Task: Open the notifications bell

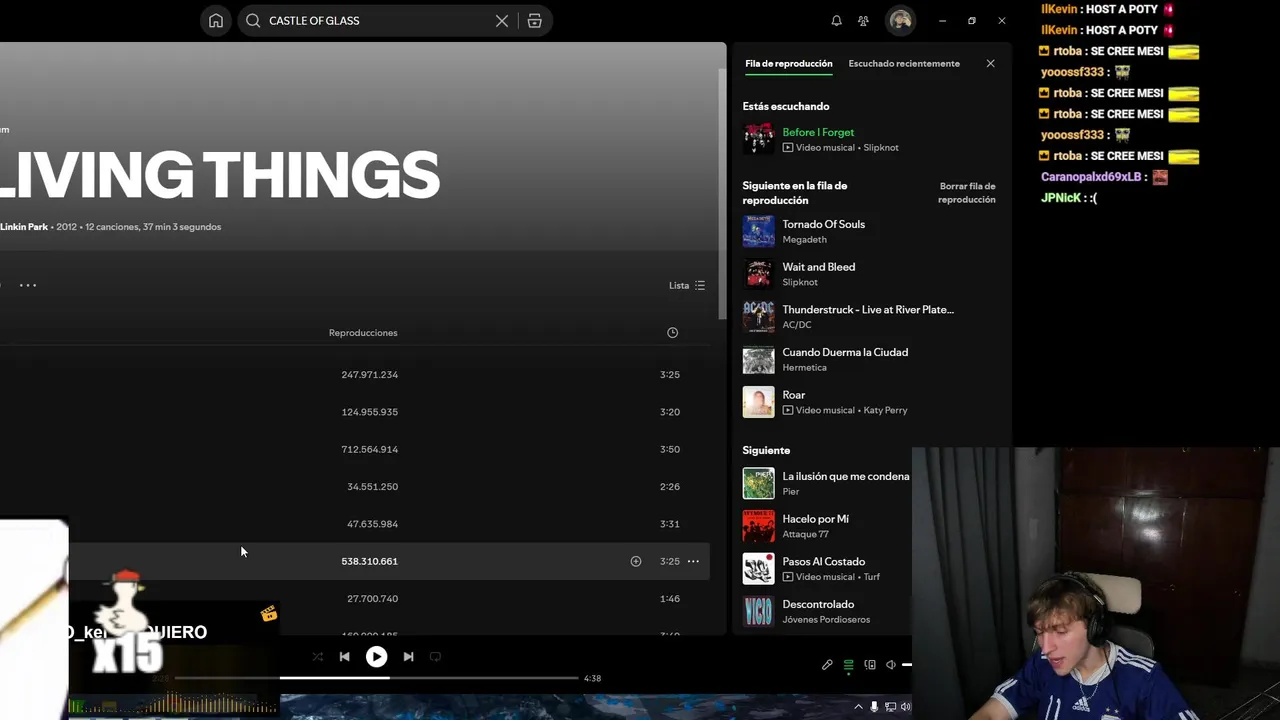Action: pos(836,21)
